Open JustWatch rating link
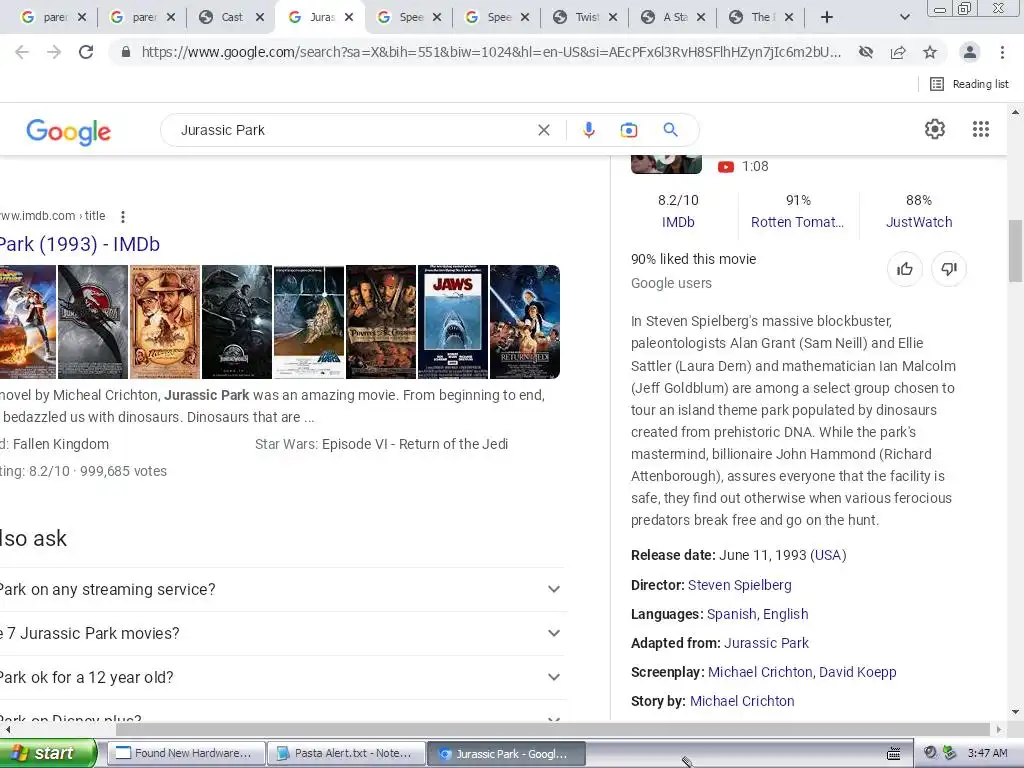The width and height of the screenshot is (1024, 768). point(919,222)
